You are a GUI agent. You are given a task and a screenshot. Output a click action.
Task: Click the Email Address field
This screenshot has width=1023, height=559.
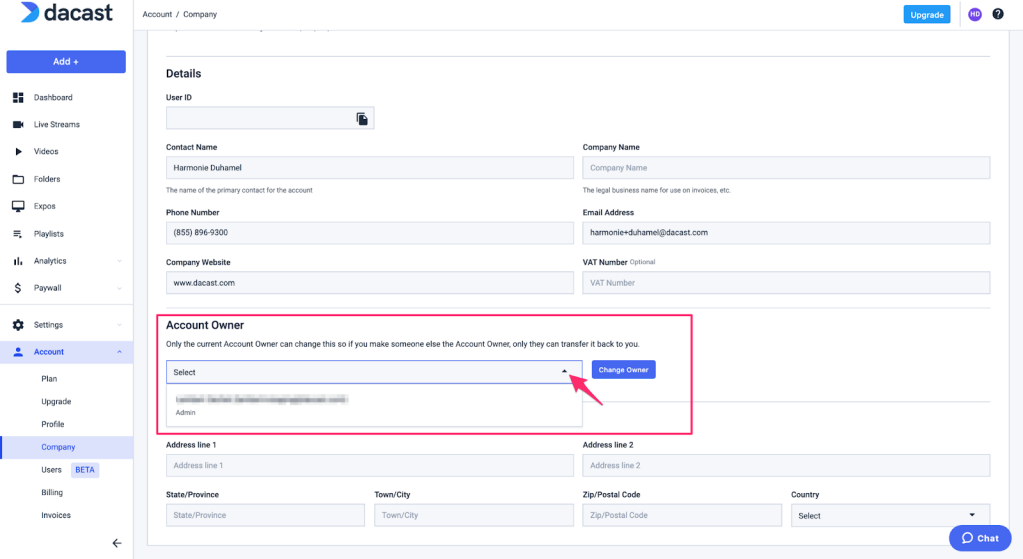pos(786,233)
